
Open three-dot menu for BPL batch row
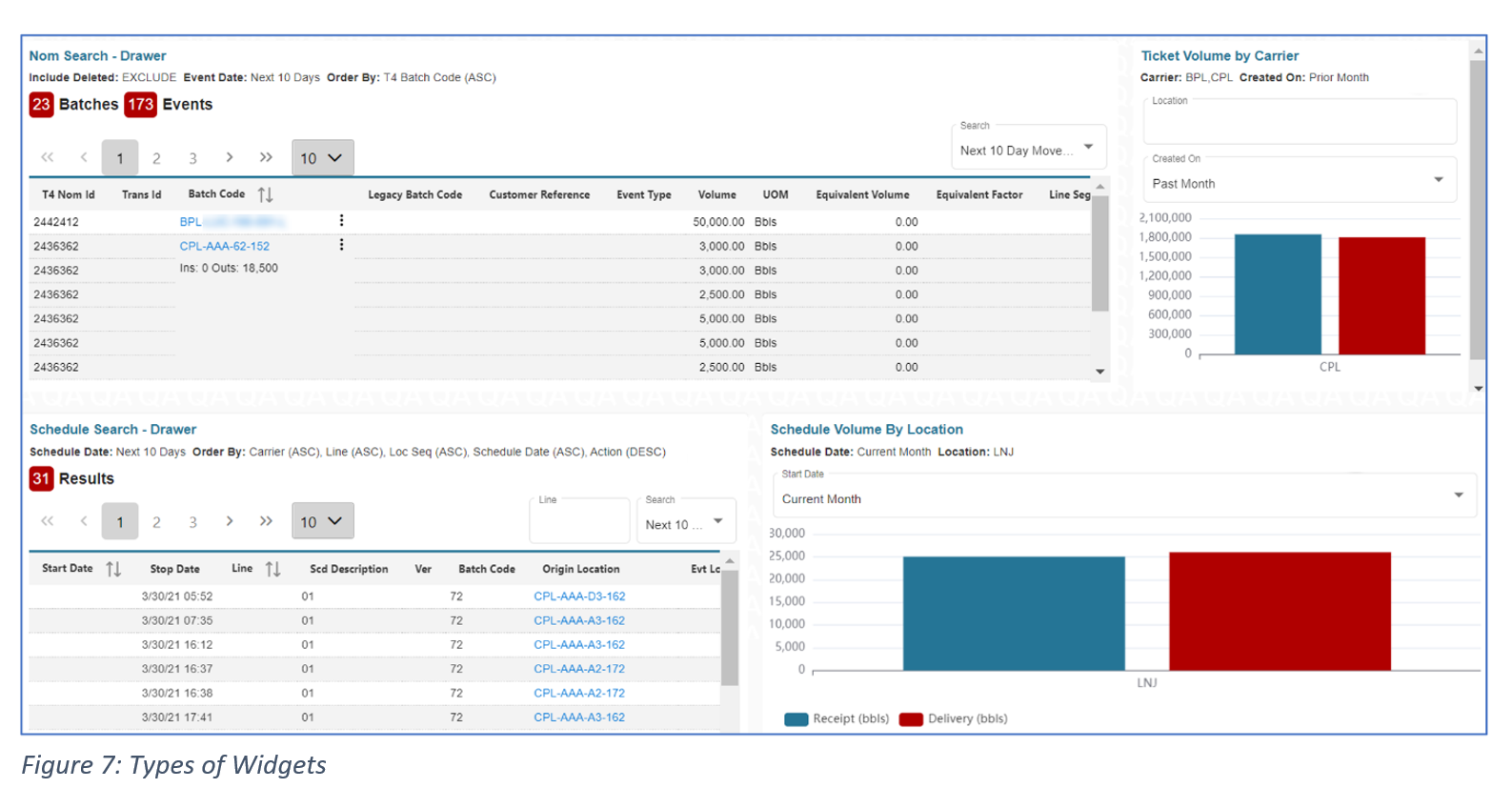[341, 221]
